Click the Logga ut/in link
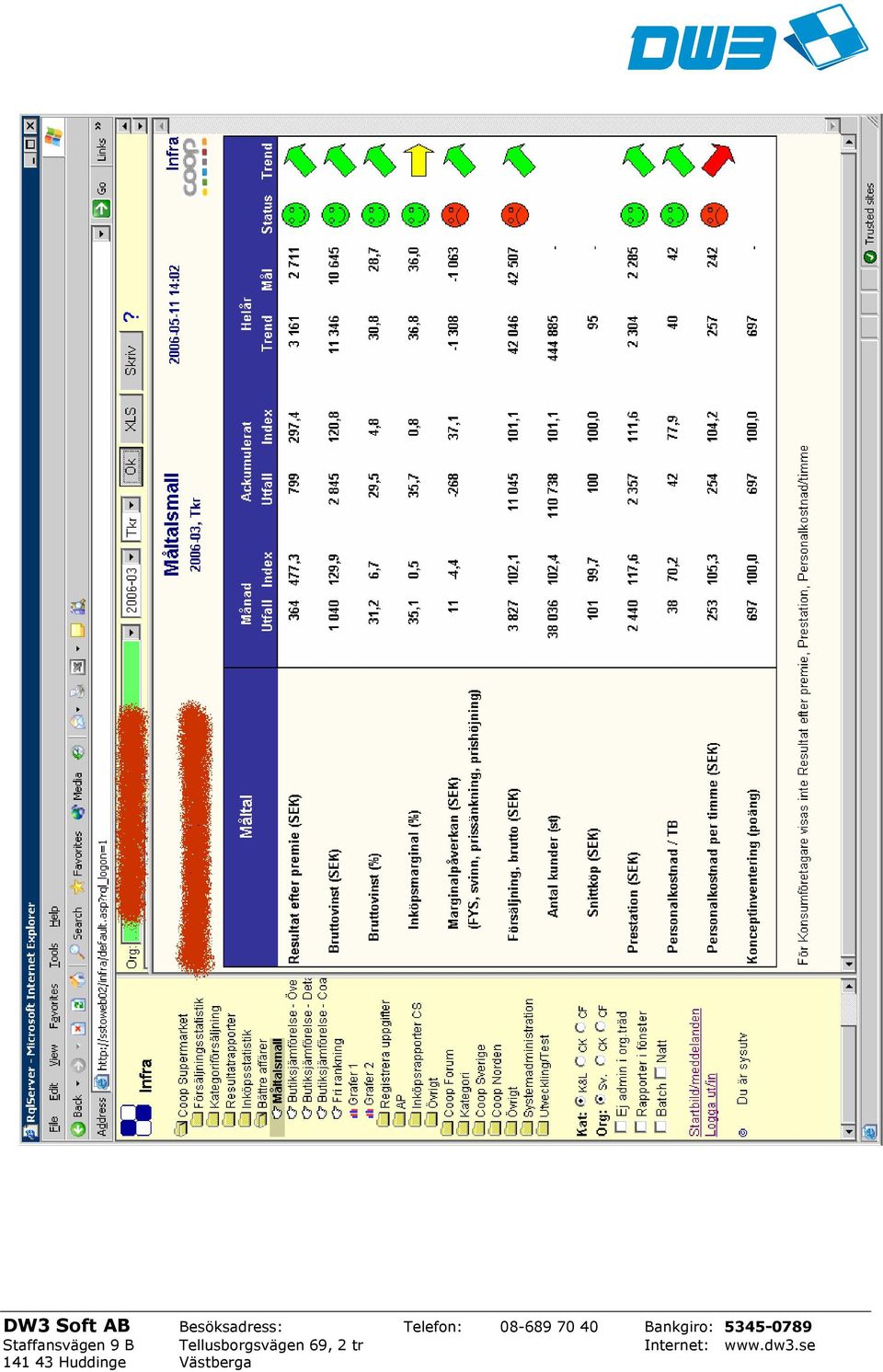 (x=712, y=1104)
